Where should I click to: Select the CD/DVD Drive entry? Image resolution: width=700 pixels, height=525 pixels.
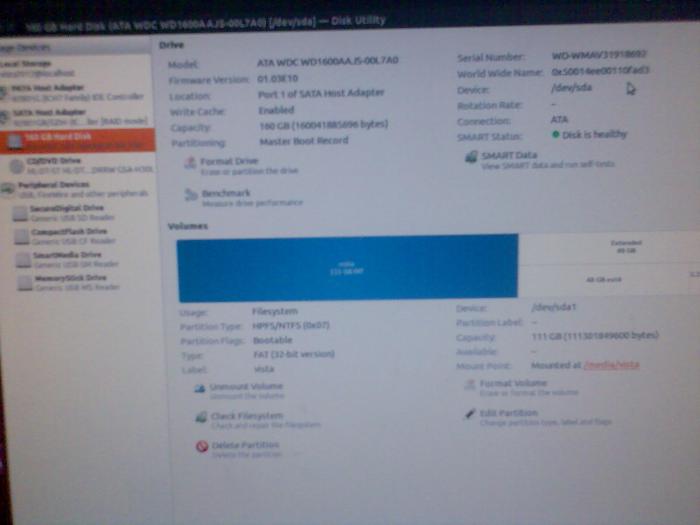point(80,165)
